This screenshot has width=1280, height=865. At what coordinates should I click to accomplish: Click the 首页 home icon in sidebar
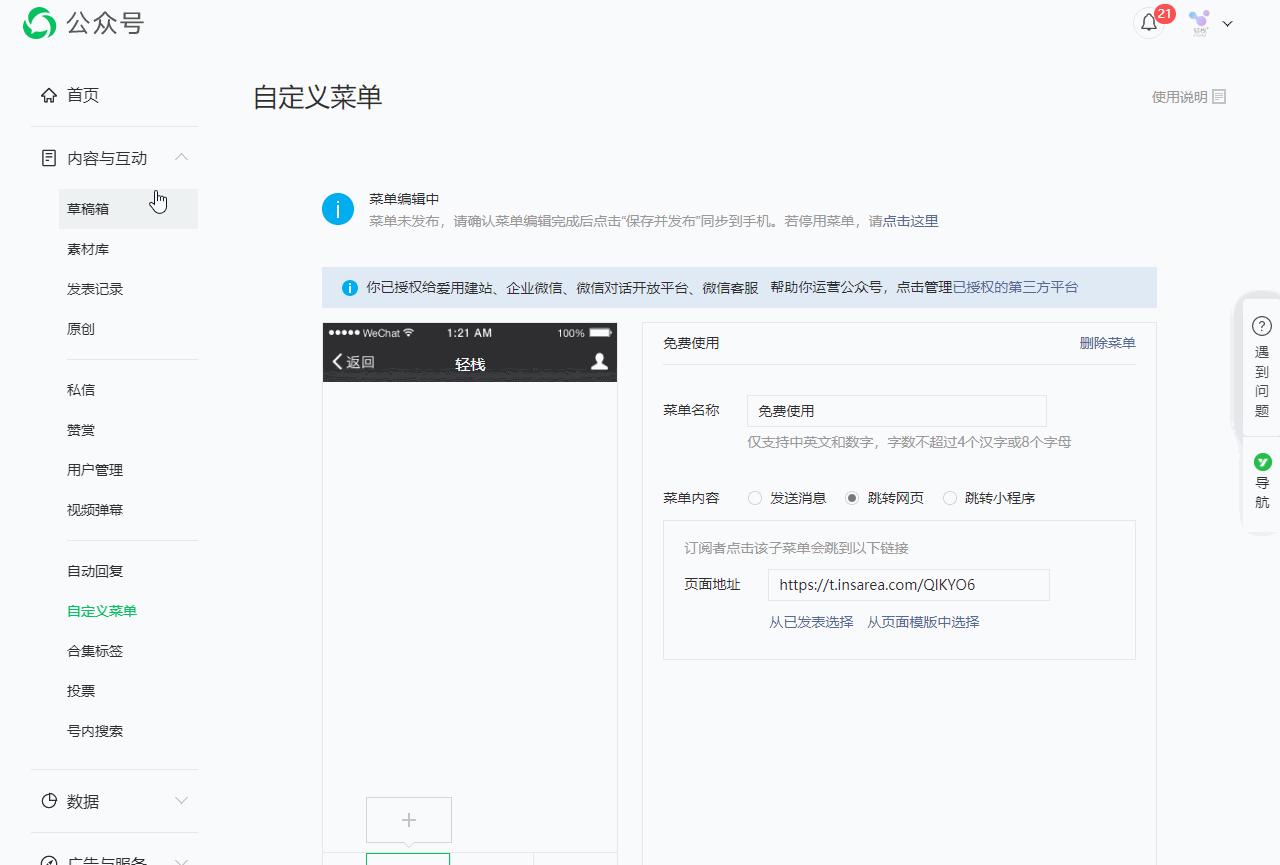click(48, 95)
